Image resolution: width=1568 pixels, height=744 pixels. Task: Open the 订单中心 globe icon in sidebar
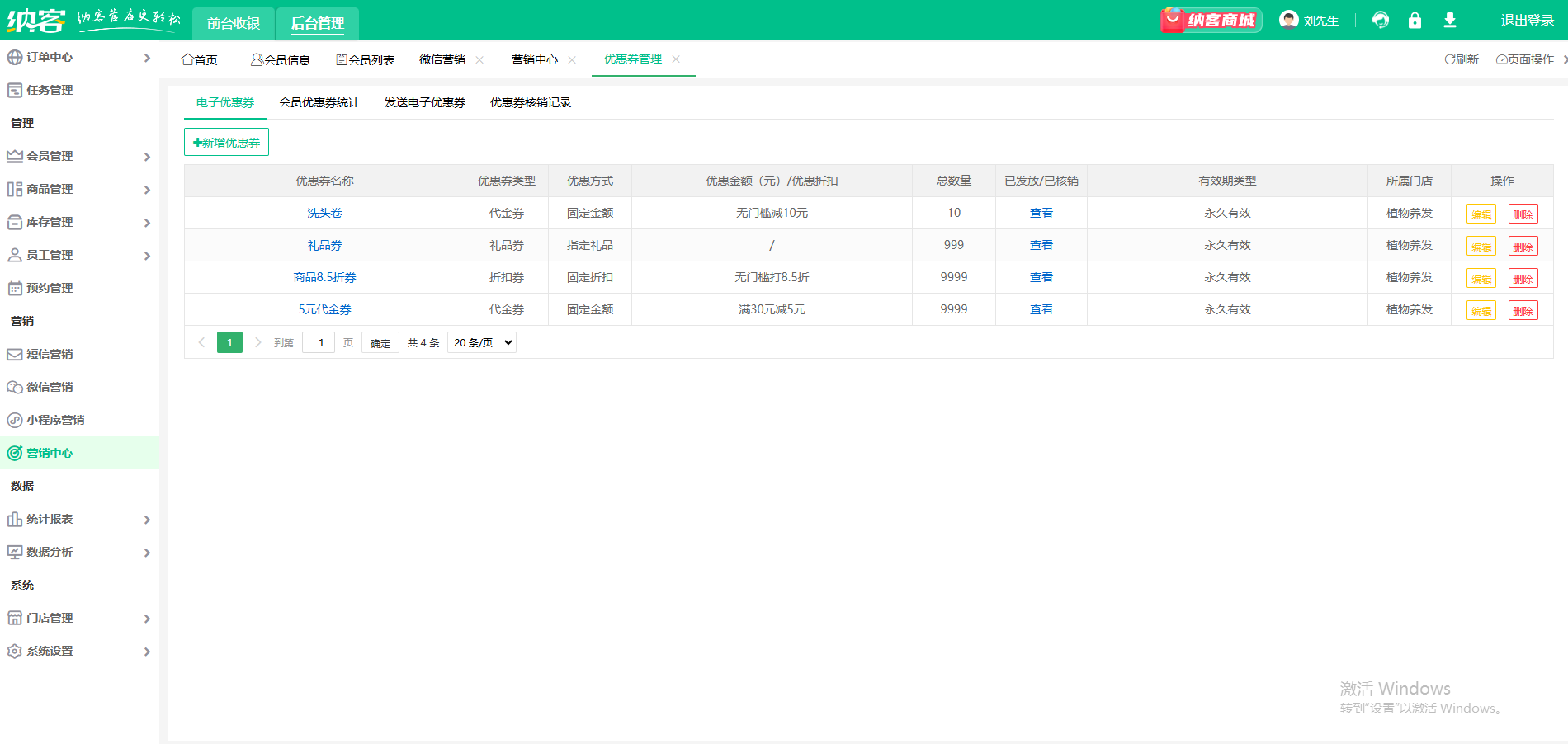(15, 57)
